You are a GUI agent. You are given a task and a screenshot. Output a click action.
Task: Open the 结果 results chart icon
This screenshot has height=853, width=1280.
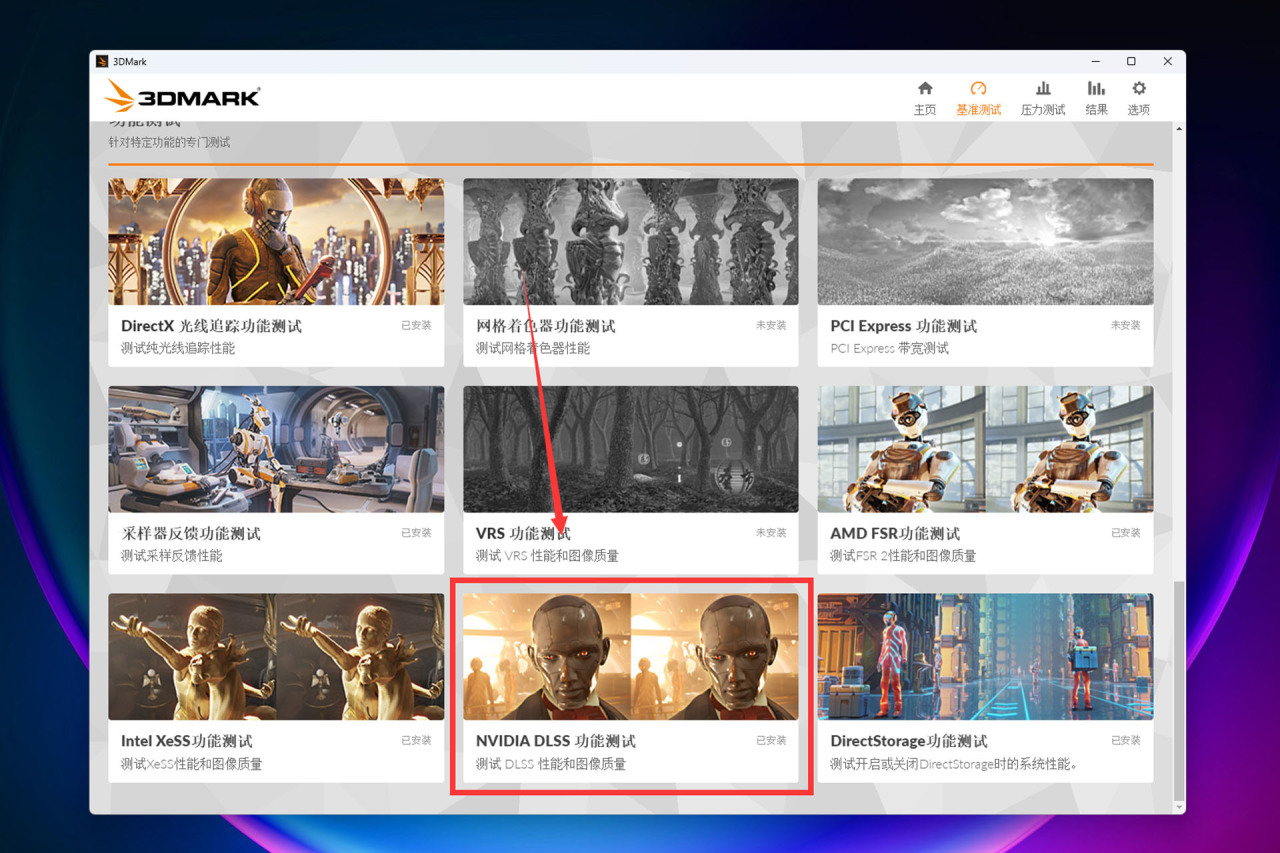click(x=1096, y=89)
